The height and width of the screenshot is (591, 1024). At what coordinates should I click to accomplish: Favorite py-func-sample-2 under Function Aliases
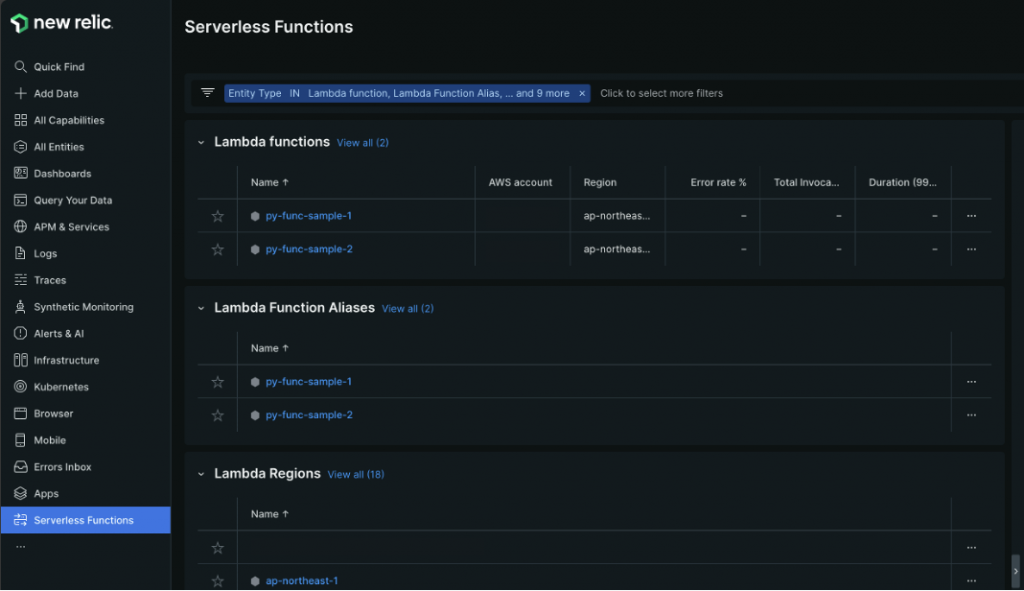[216, 414]
